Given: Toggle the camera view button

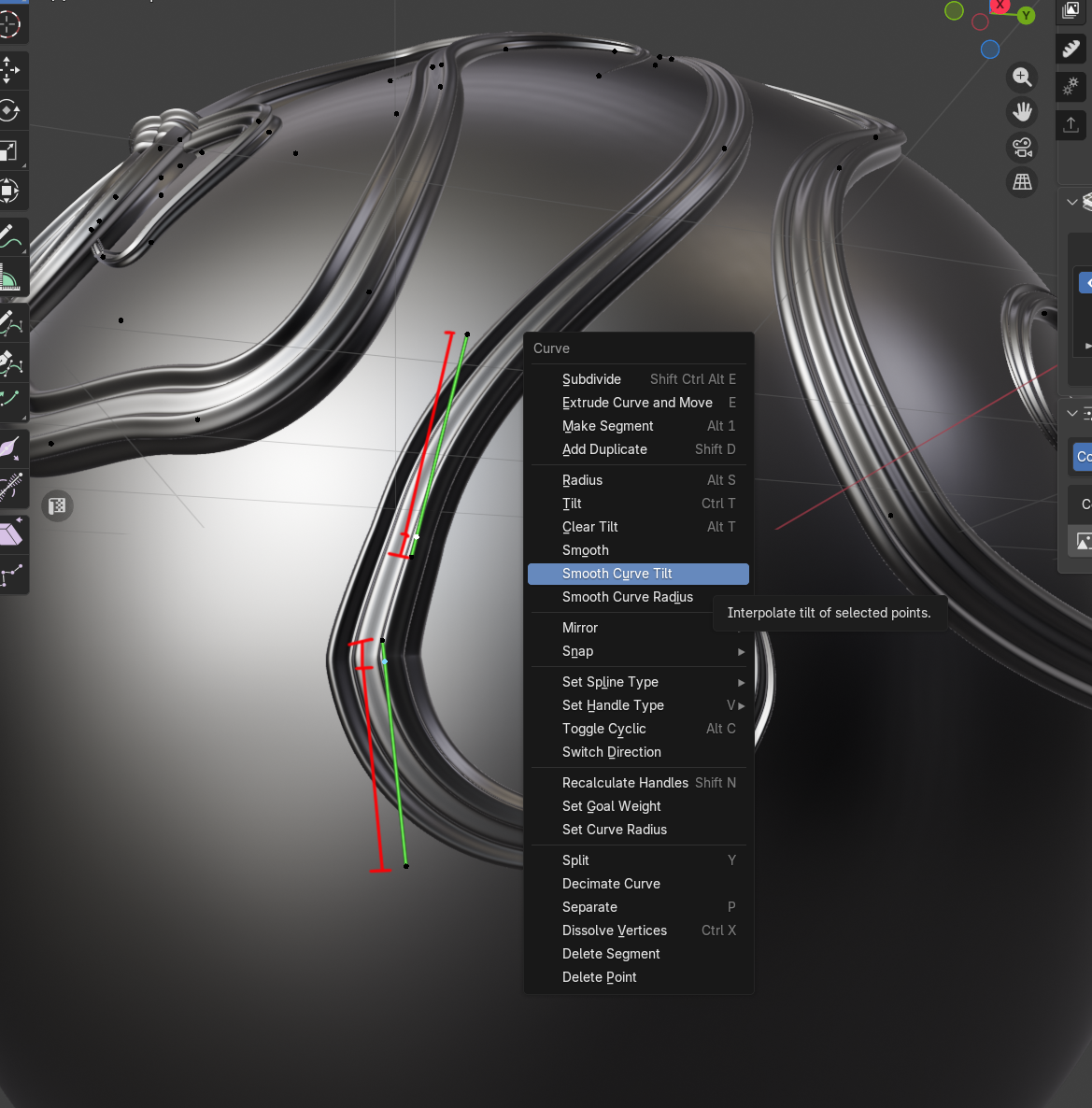Looking at the screenshot, I should [x=1022, y=147].
